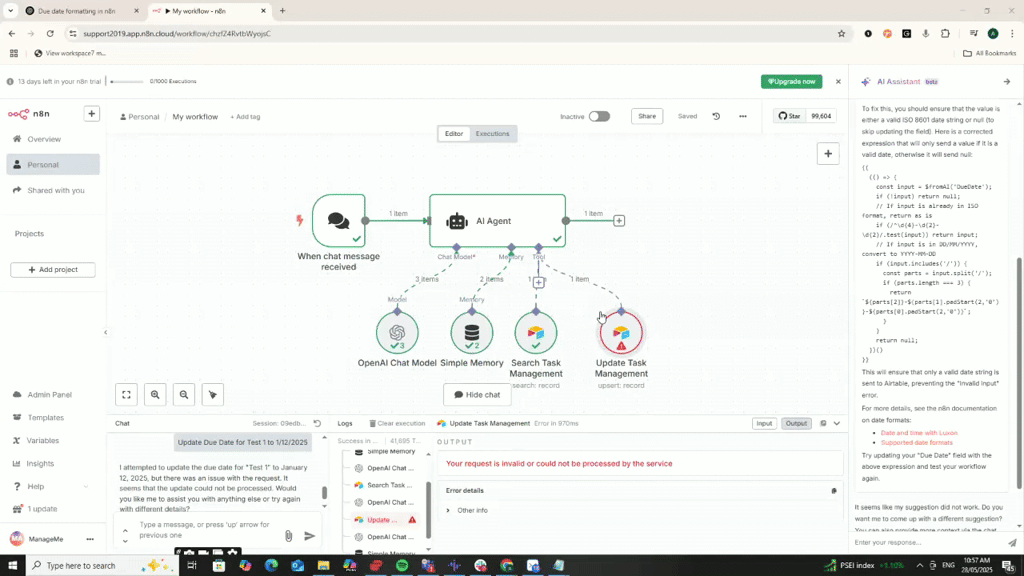The height and width of the screenshot is (576, 1024).
Task: Select the Simple Memory node
Action: coord(472,331)
